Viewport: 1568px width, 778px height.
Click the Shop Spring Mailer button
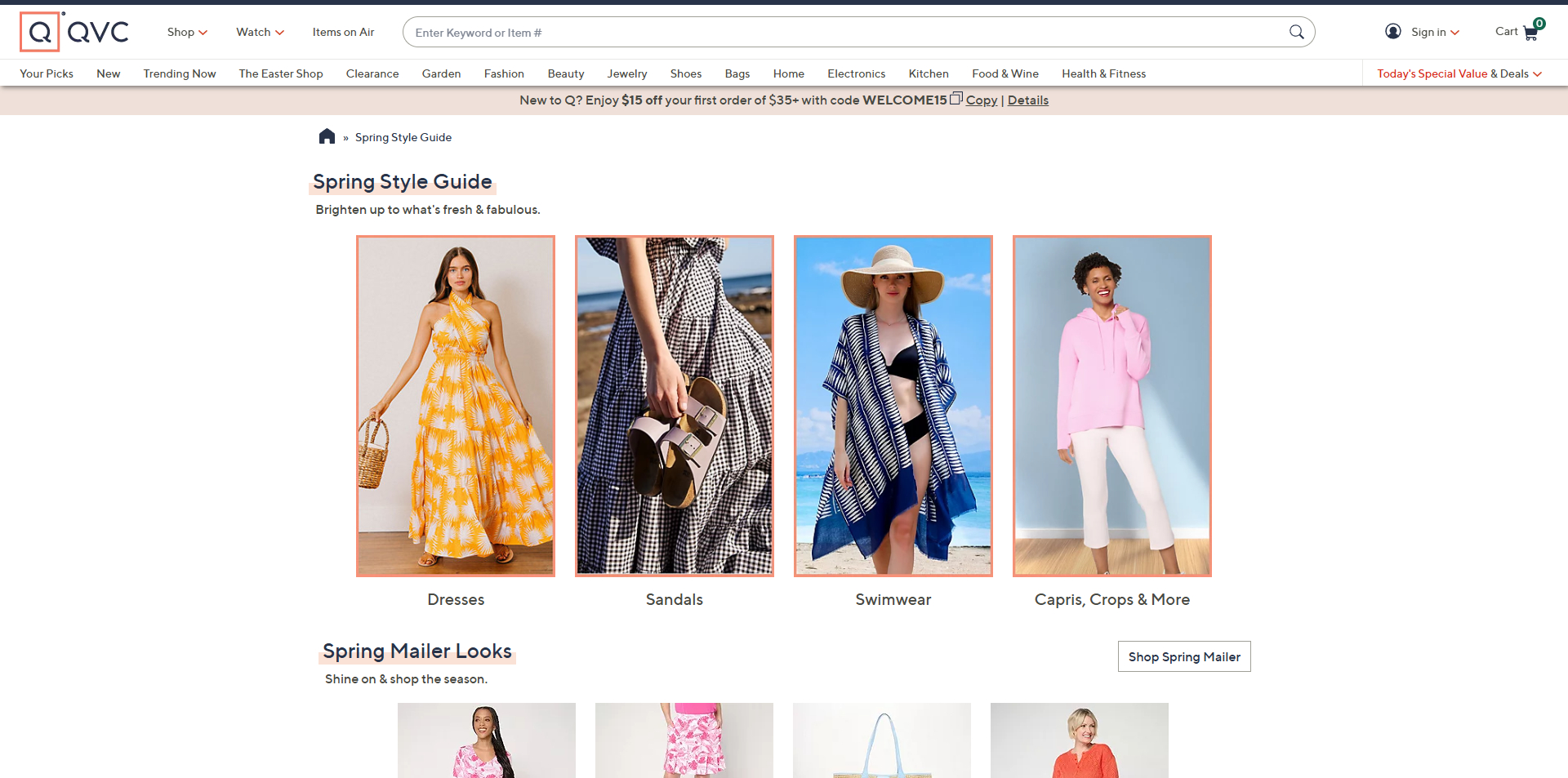coord(1184,656)
